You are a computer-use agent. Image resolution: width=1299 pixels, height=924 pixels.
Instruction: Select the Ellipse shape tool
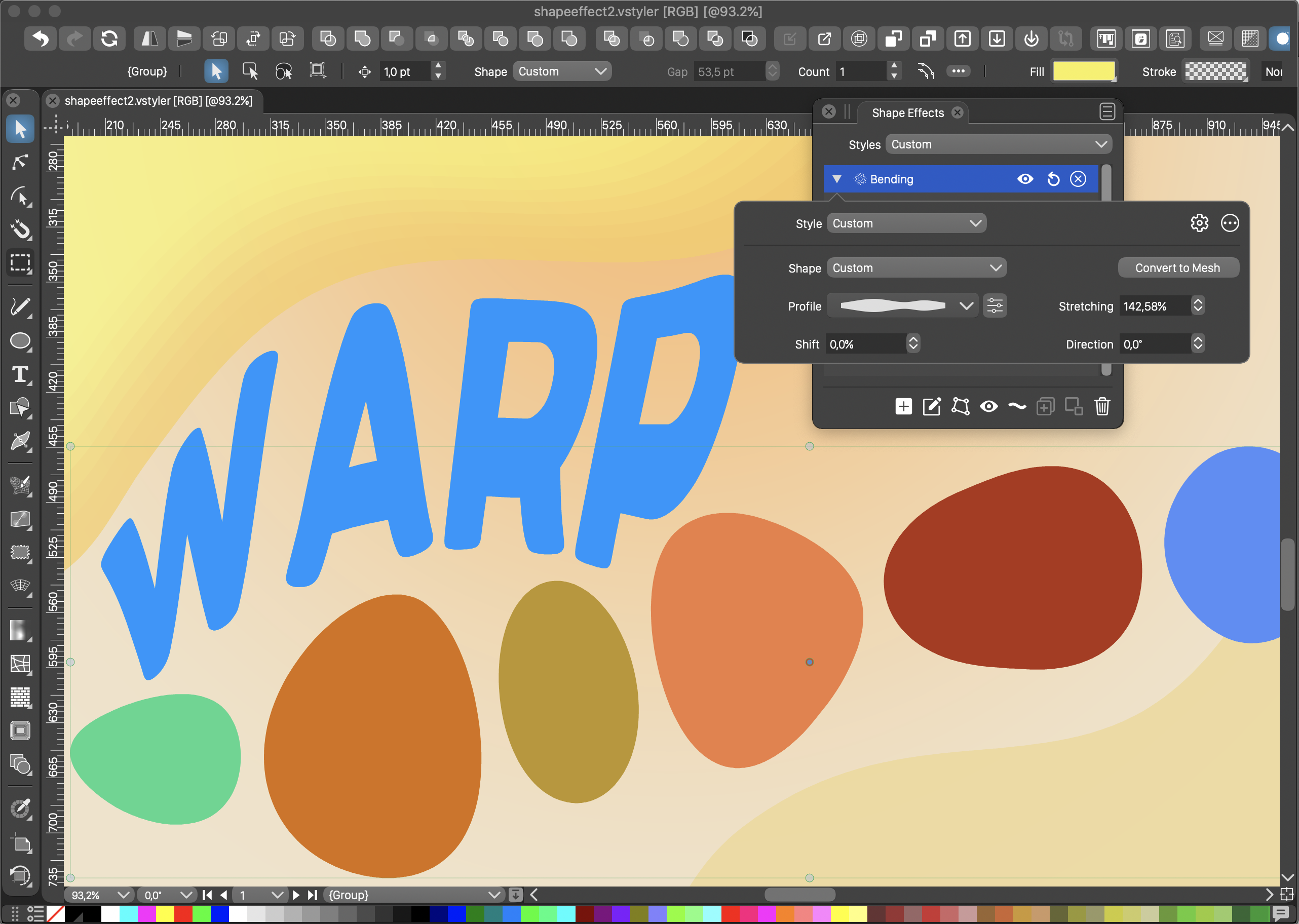(20, 341)
